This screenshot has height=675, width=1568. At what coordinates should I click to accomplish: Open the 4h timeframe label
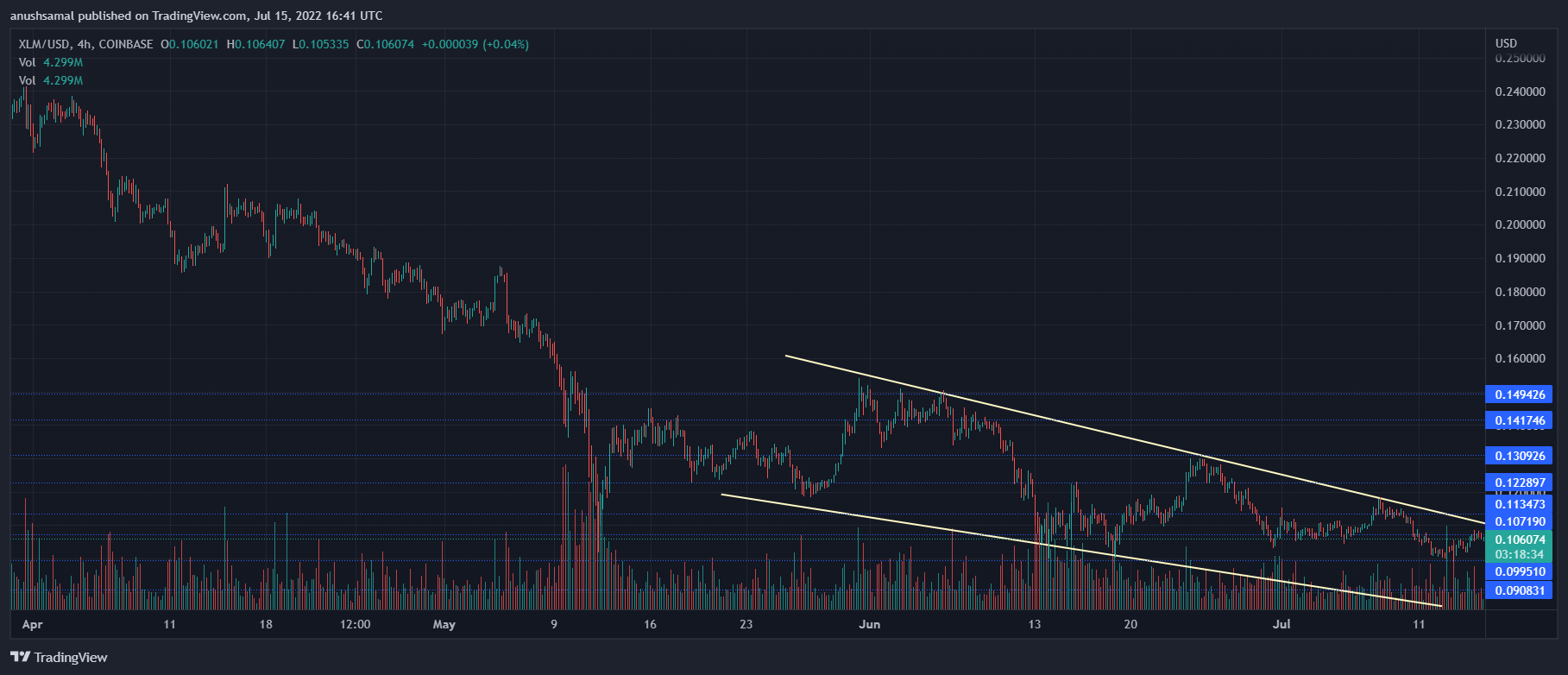click(85, 44)
